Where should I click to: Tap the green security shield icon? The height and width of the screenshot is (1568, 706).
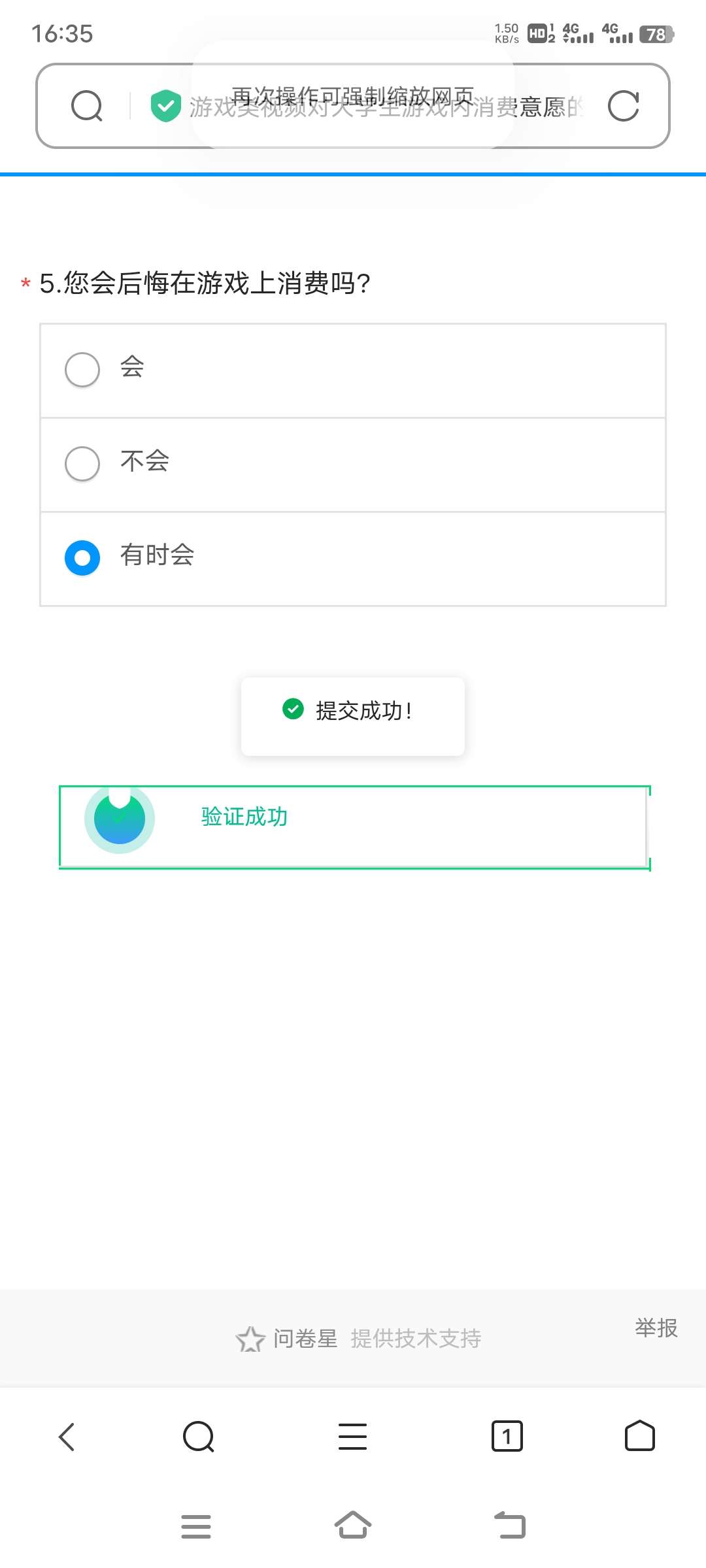165,106
